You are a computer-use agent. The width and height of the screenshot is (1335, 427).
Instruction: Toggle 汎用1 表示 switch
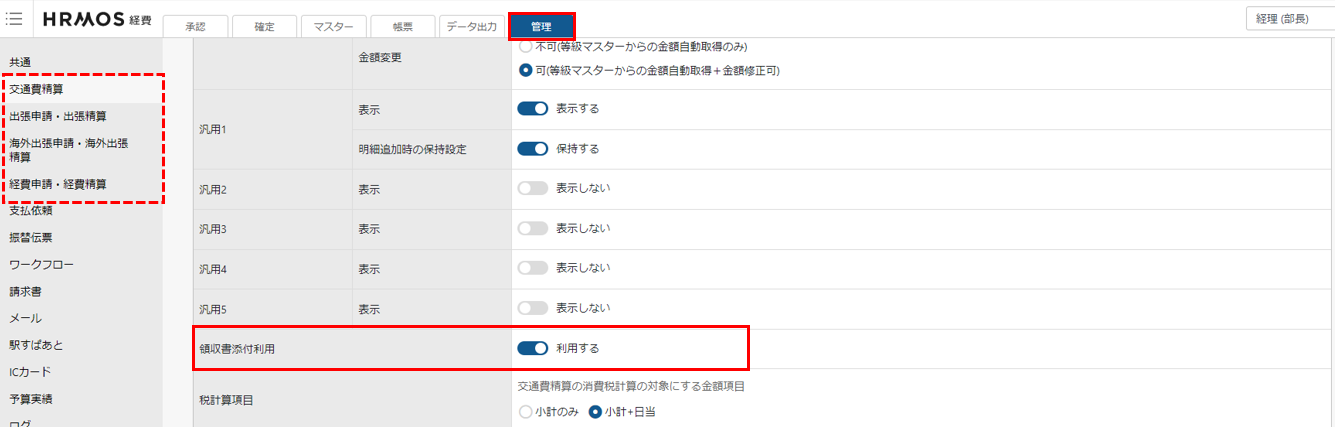[x=533, y=108]
